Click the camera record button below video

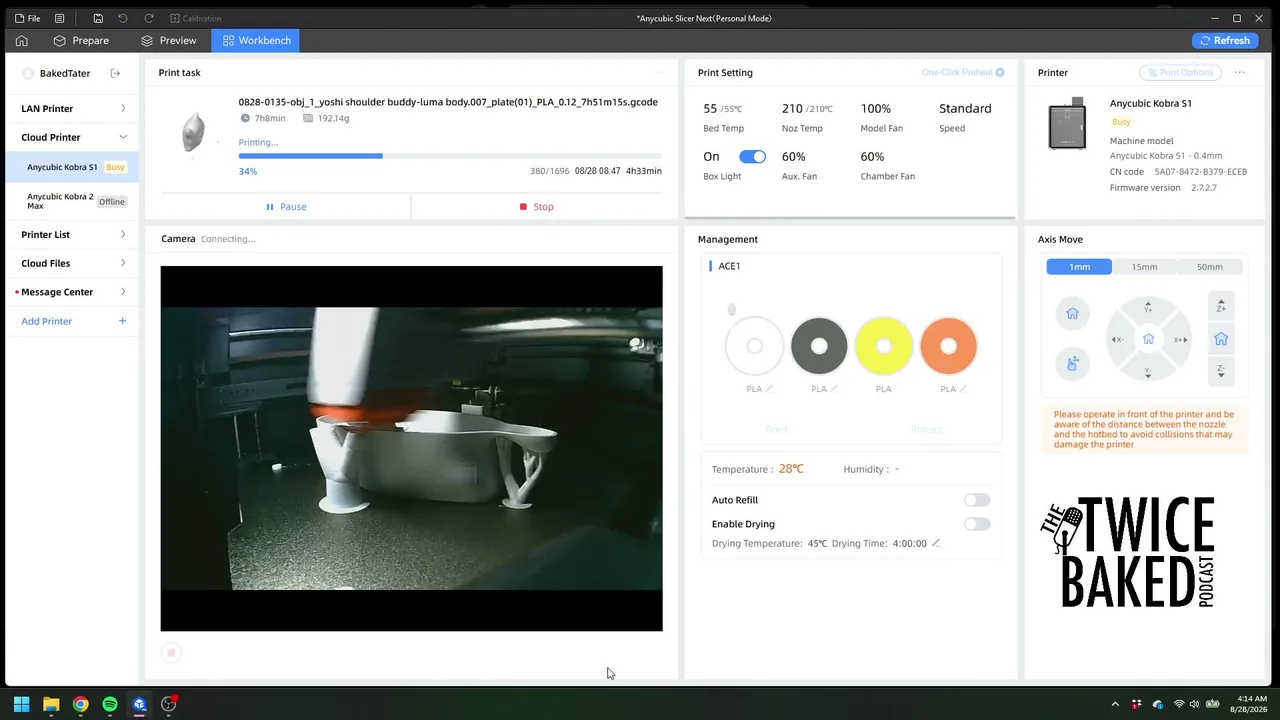pos(171,653)
